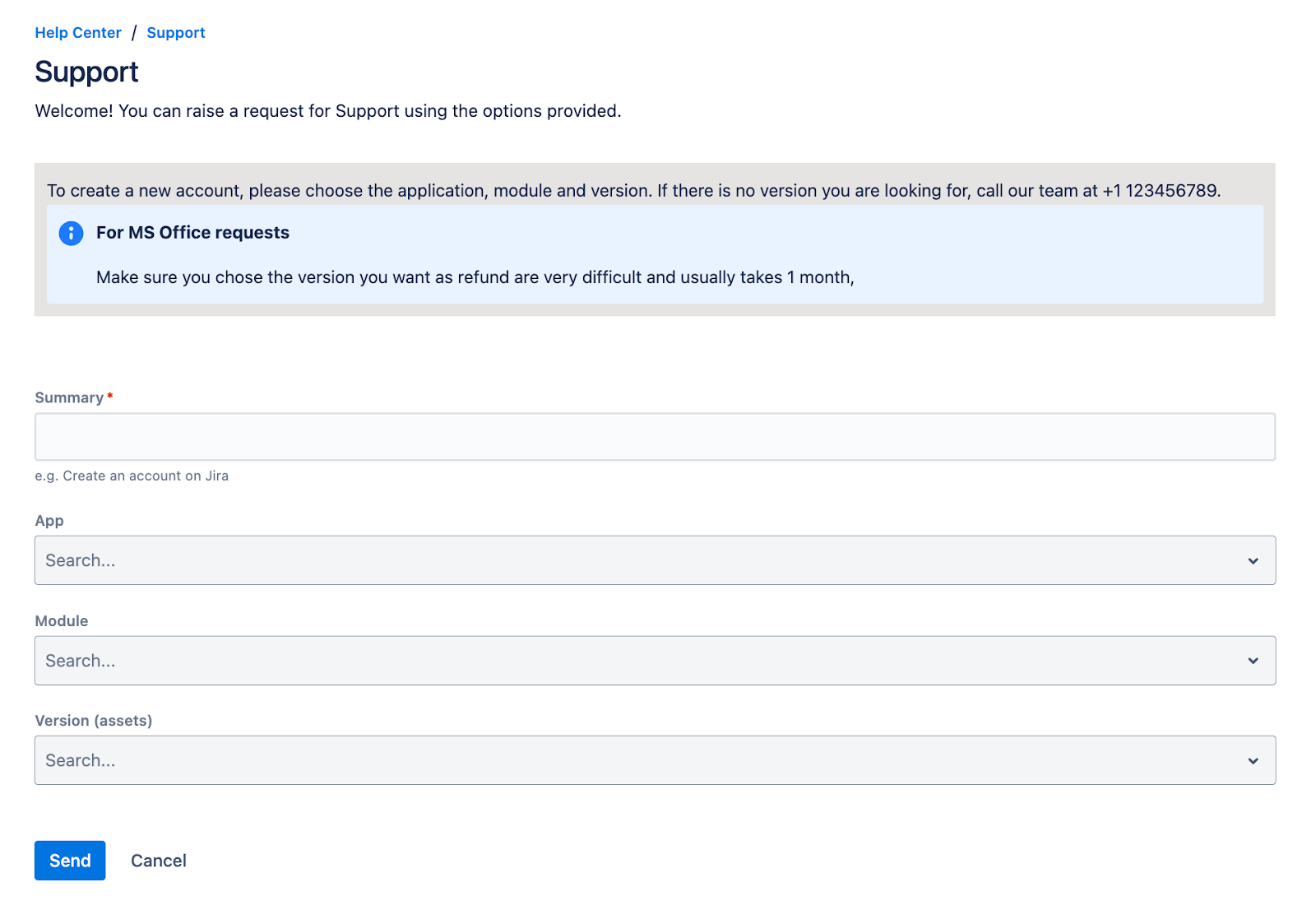Screen dimensions: 1316x910
Task: Click the Version Search placeholder text
Action: (80, 759)
